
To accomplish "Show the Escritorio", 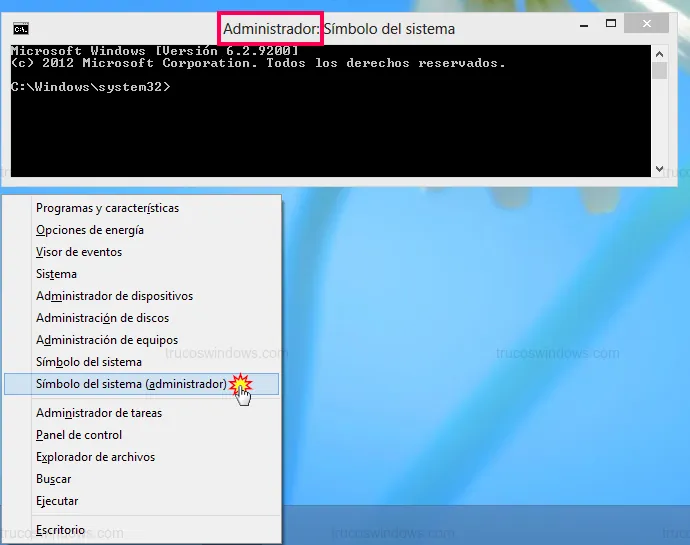I will pyautogui.click(x=60, y=530).
